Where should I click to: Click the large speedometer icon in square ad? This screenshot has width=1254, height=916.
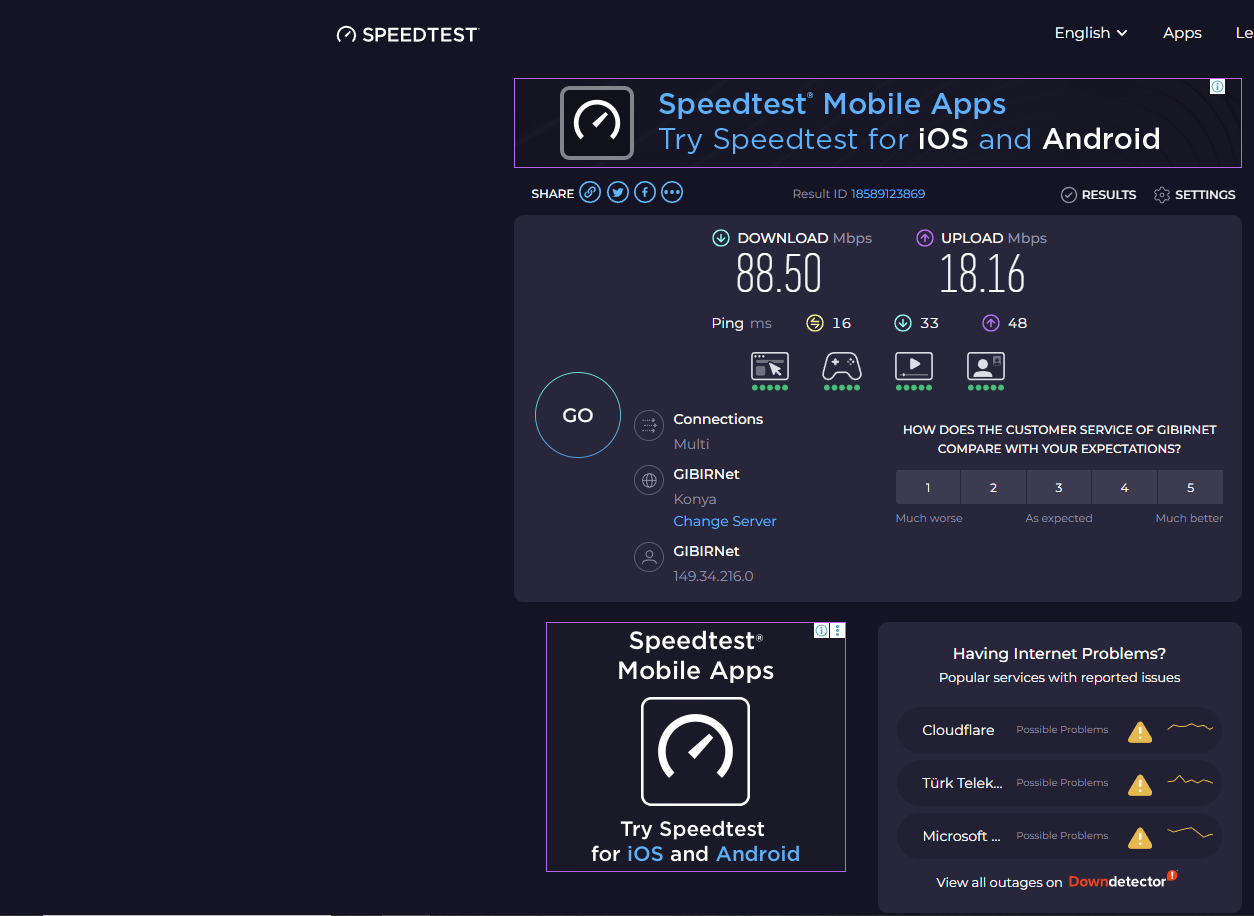[x=696, y=751]
